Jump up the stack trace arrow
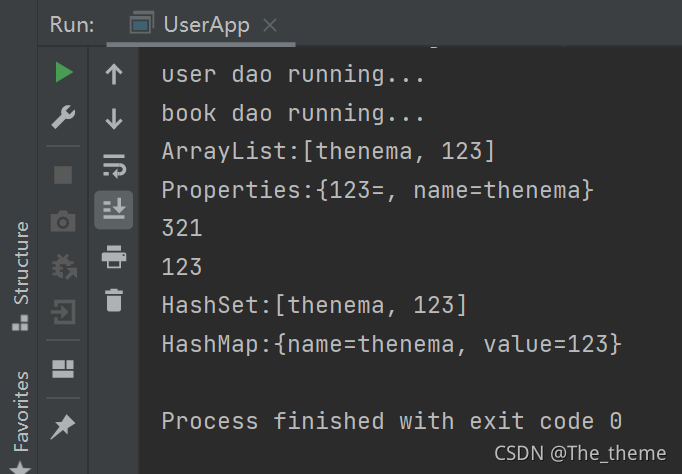Screen dimensions: 682x474 pyautogui.click(x=114, y=74)
